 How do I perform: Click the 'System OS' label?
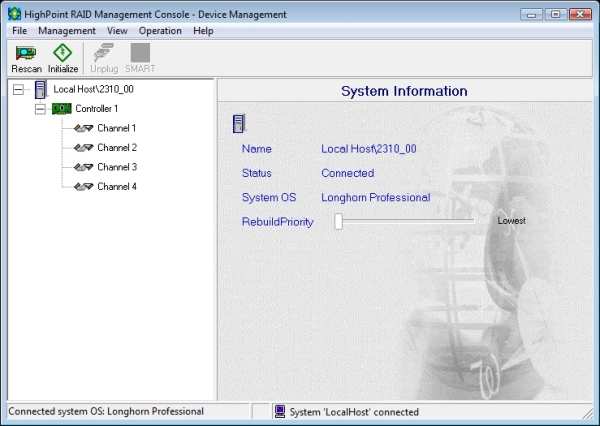point(269,197)
